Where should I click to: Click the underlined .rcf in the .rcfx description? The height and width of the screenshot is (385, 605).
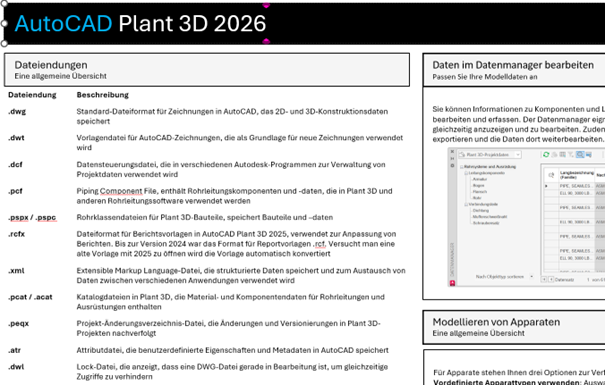click(x=319, y=244)
